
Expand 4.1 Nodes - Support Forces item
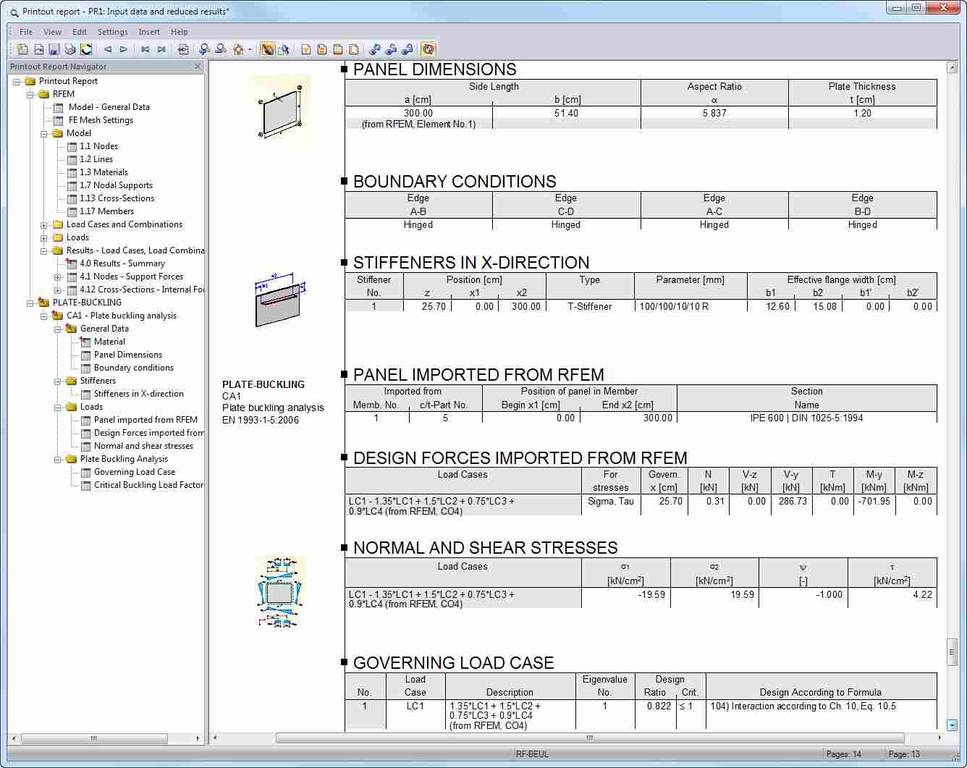[x=58, y=277]
